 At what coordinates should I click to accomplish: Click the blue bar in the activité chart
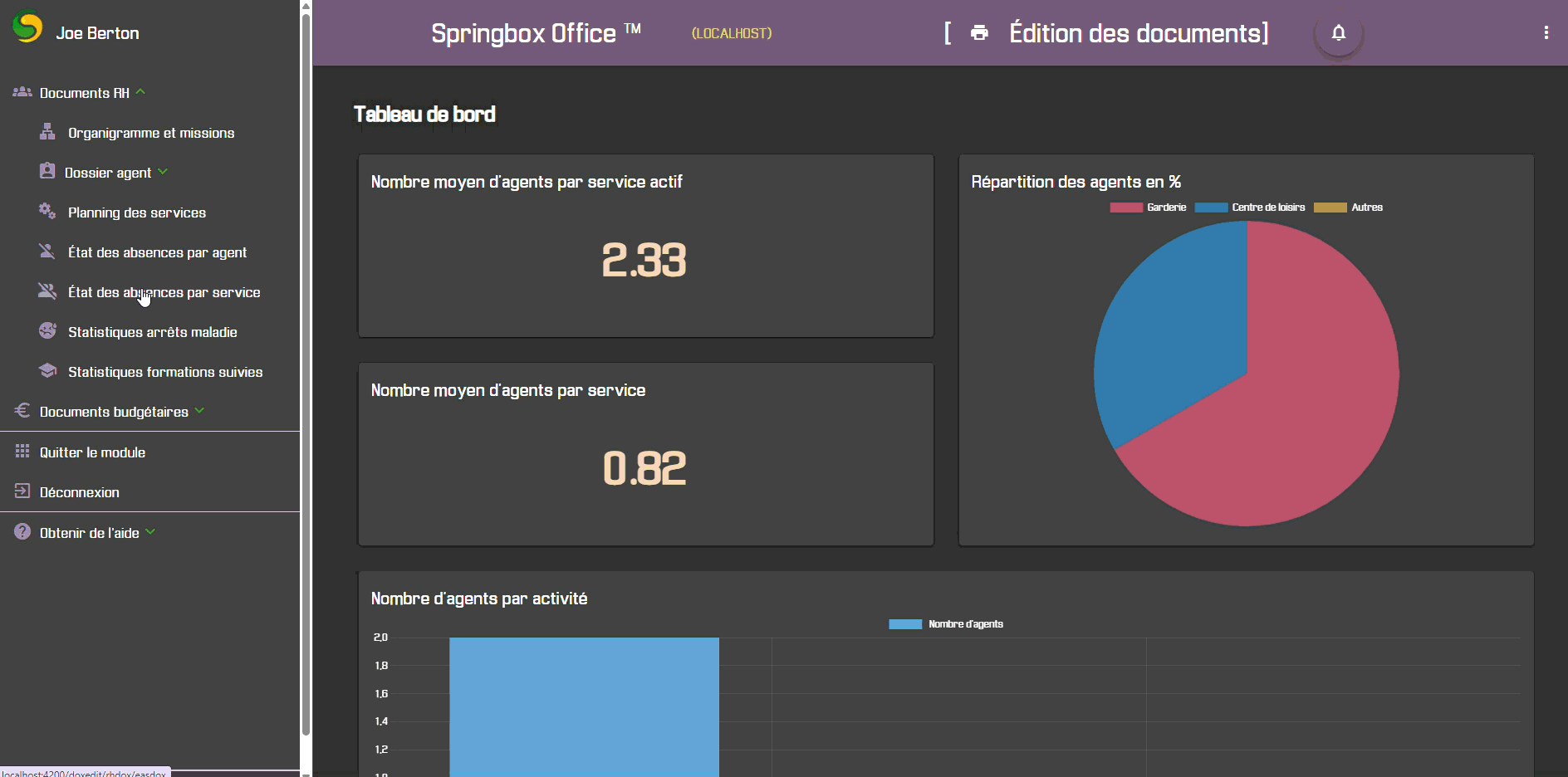pyautogui.click(x=584, y=707)
